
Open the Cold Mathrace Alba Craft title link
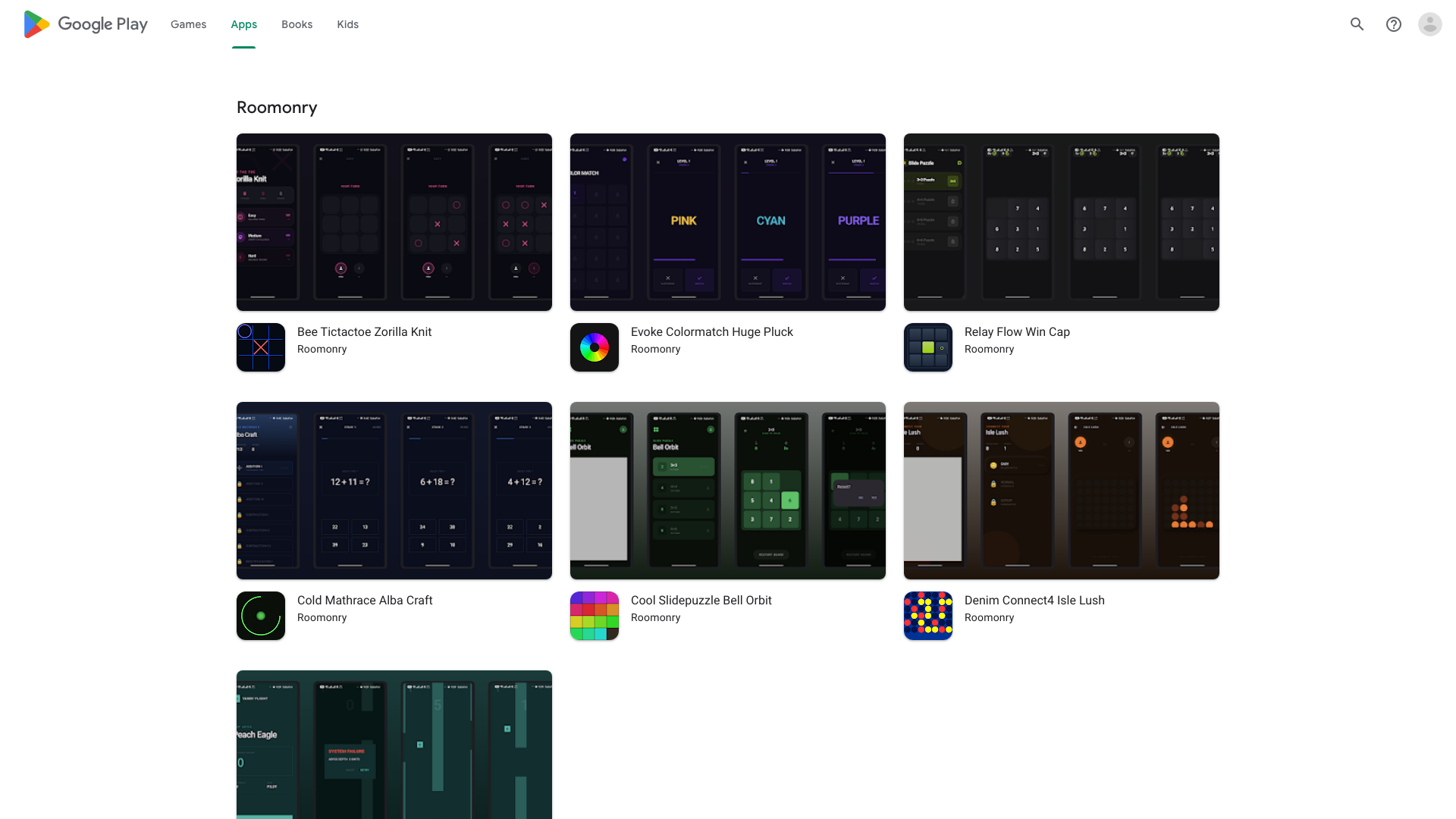point(365,601)
